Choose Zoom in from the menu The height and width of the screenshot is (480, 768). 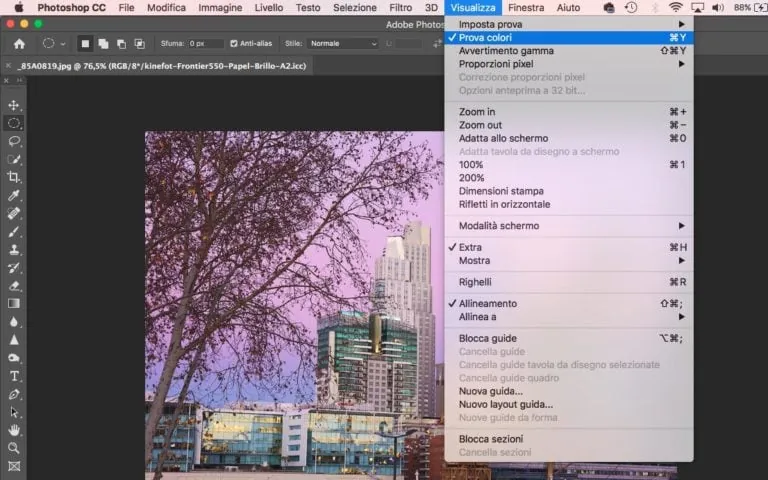569,112
